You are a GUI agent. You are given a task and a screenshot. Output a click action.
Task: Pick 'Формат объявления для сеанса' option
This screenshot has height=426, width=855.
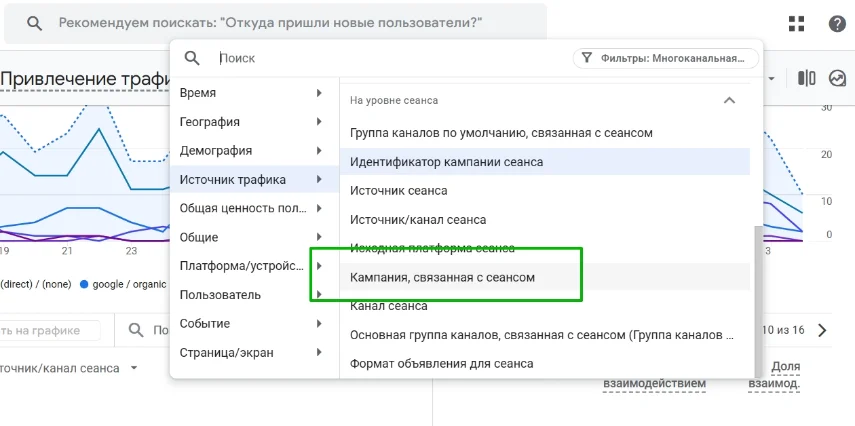click(441, 364)
